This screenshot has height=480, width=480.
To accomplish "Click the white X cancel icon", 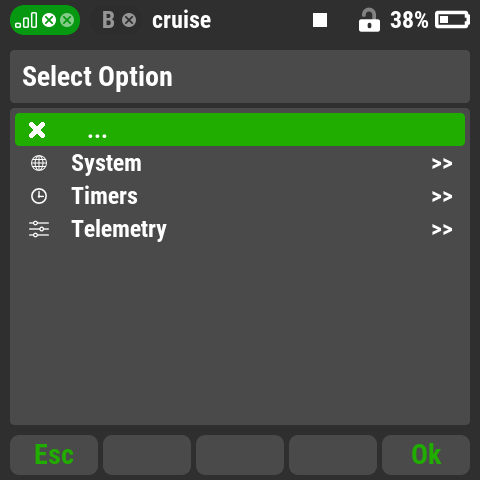I will pyautogui.click(x=37, y=130).
